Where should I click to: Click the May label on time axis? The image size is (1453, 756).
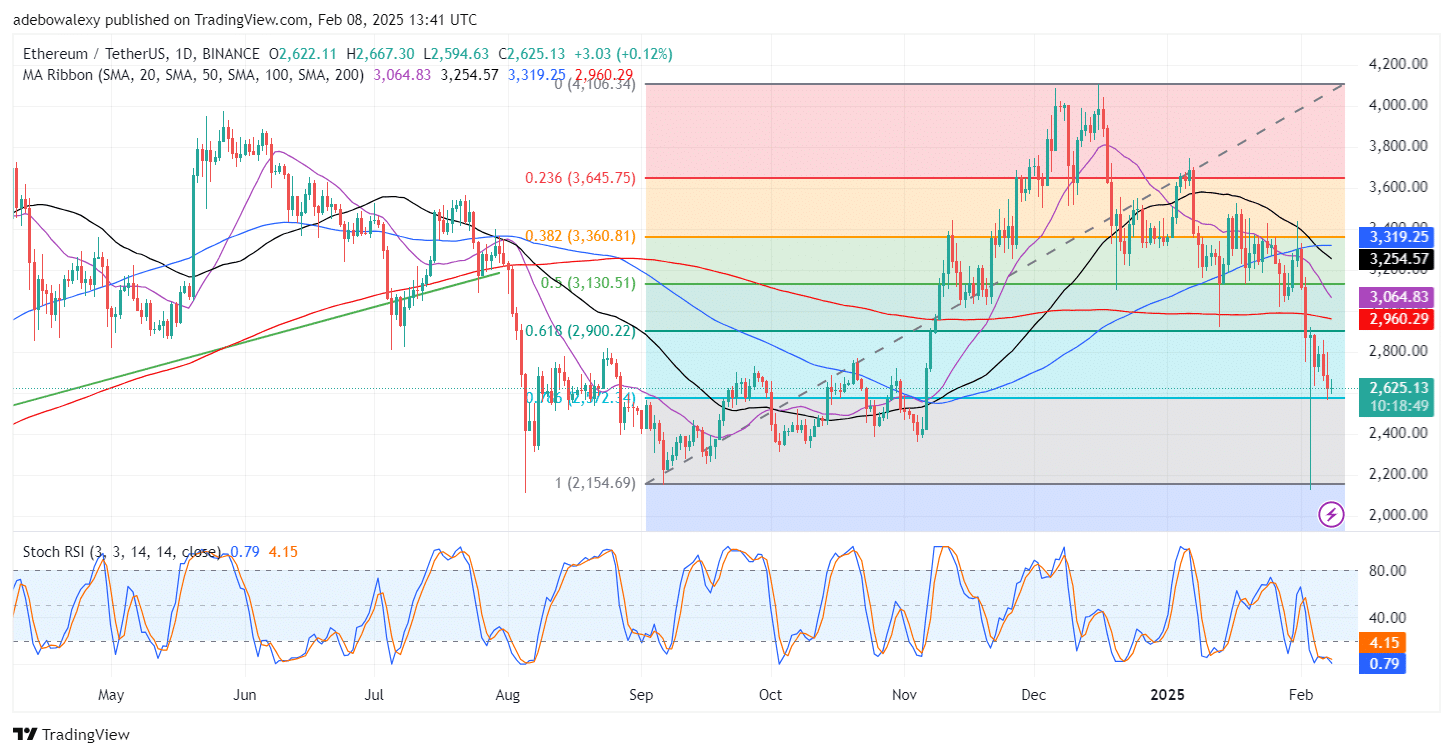pos(111,694)
